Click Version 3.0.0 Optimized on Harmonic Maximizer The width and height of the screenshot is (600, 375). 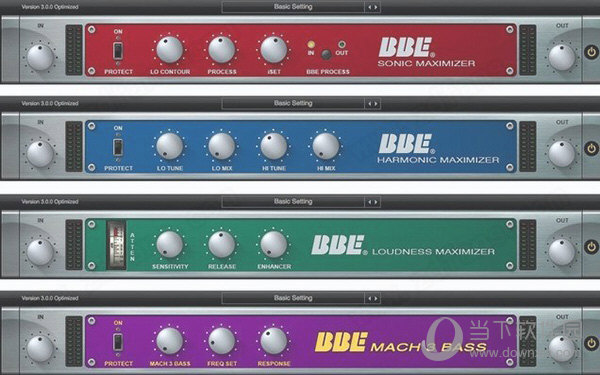tap(50, 103)
